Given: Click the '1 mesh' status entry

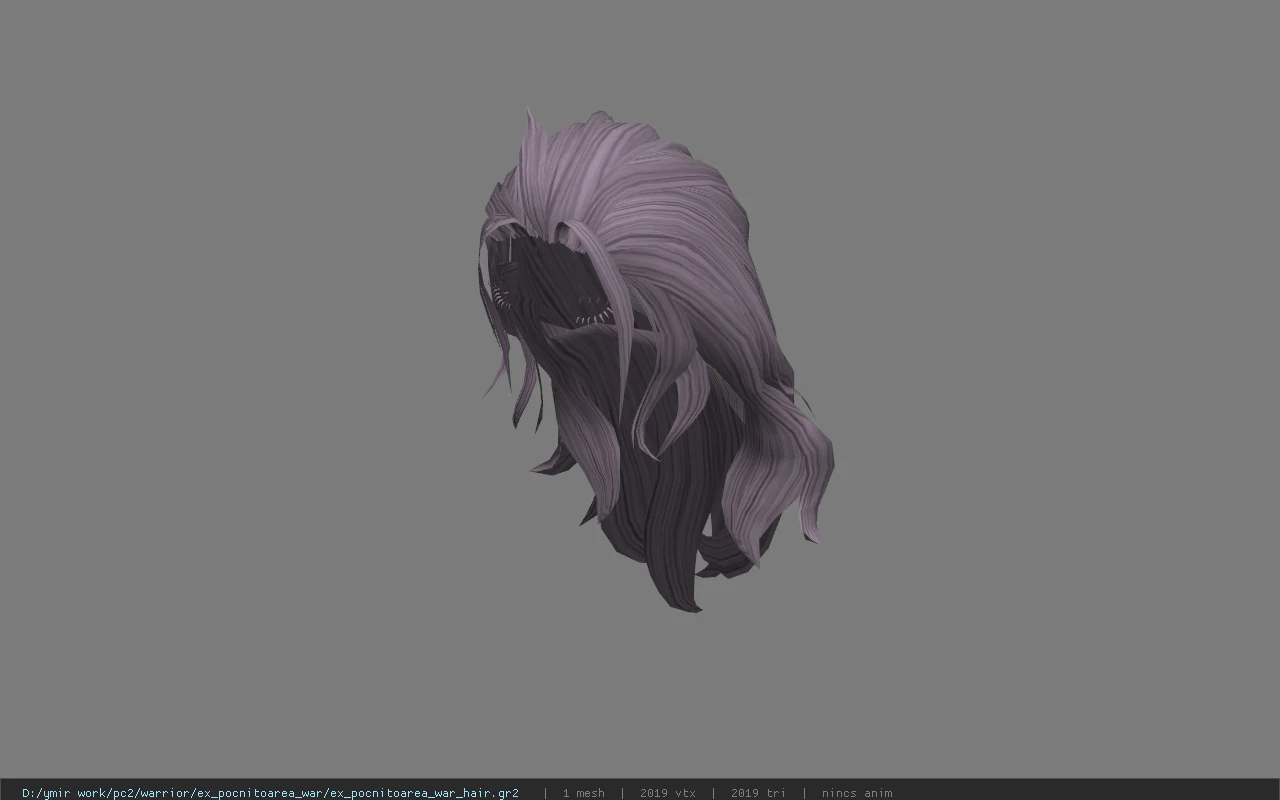Looking at the screenshot, I should coord(583,793).
